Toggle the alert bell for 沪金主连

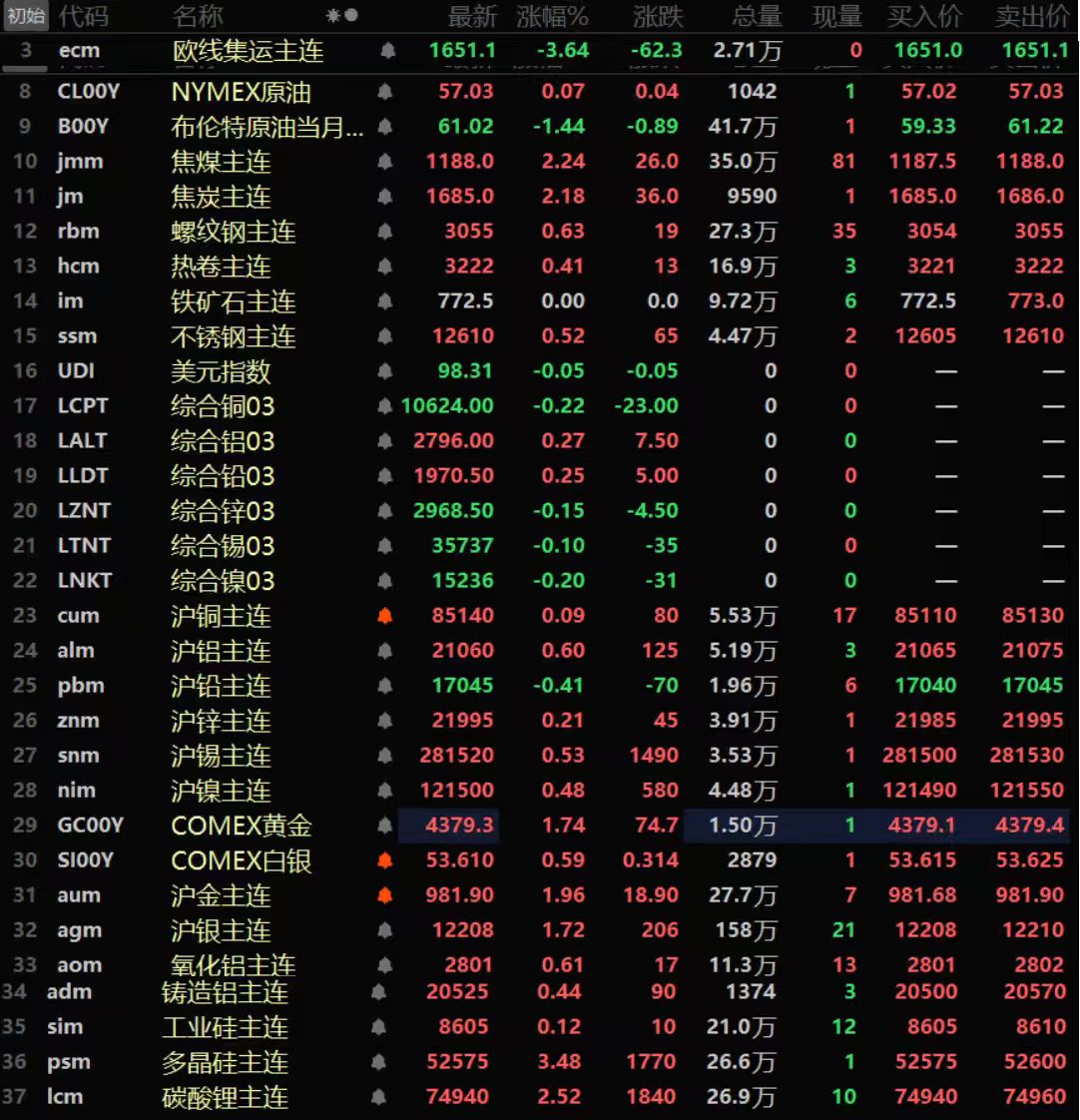385,895
